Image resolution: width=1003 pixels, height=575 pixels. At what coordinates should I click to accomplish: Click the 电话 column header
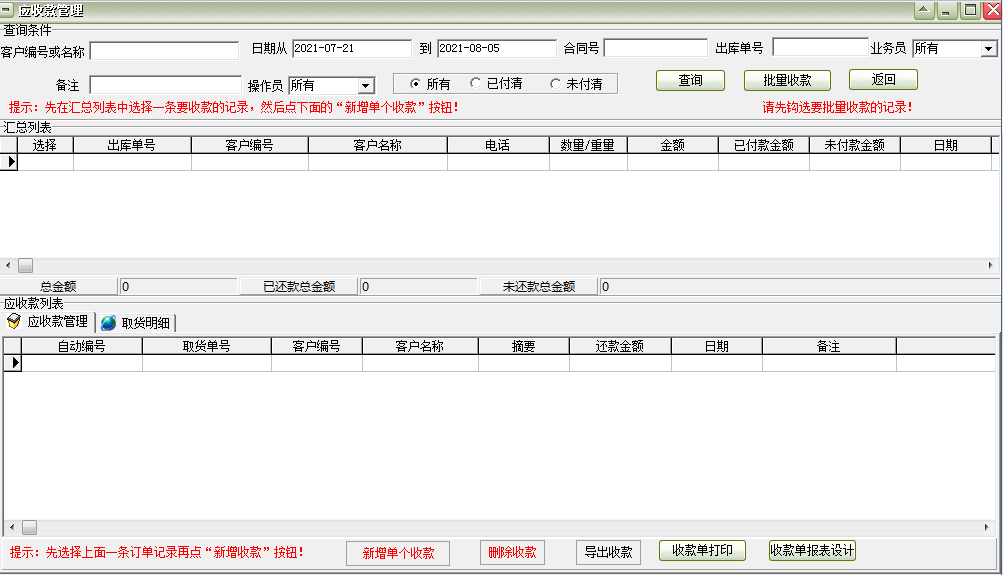point(498,145)
